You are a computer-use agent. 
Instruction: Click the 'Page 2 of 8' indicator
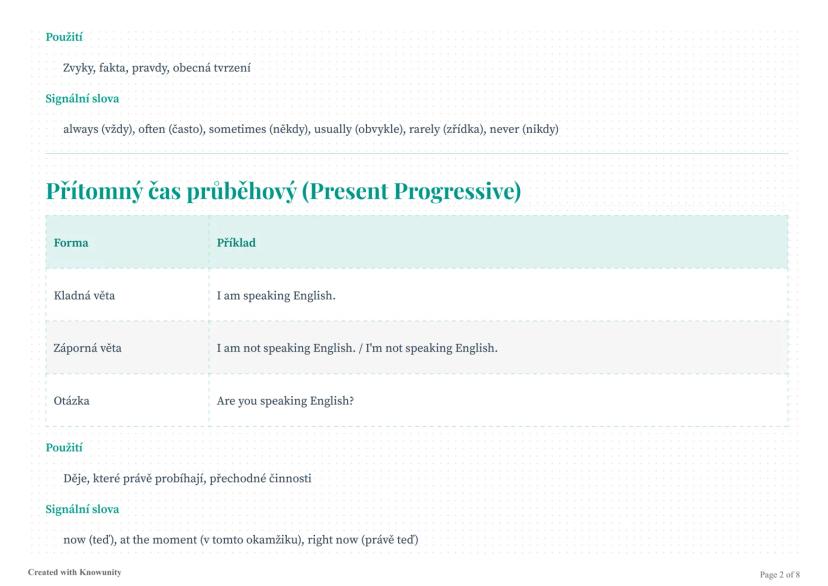(779, 574)
